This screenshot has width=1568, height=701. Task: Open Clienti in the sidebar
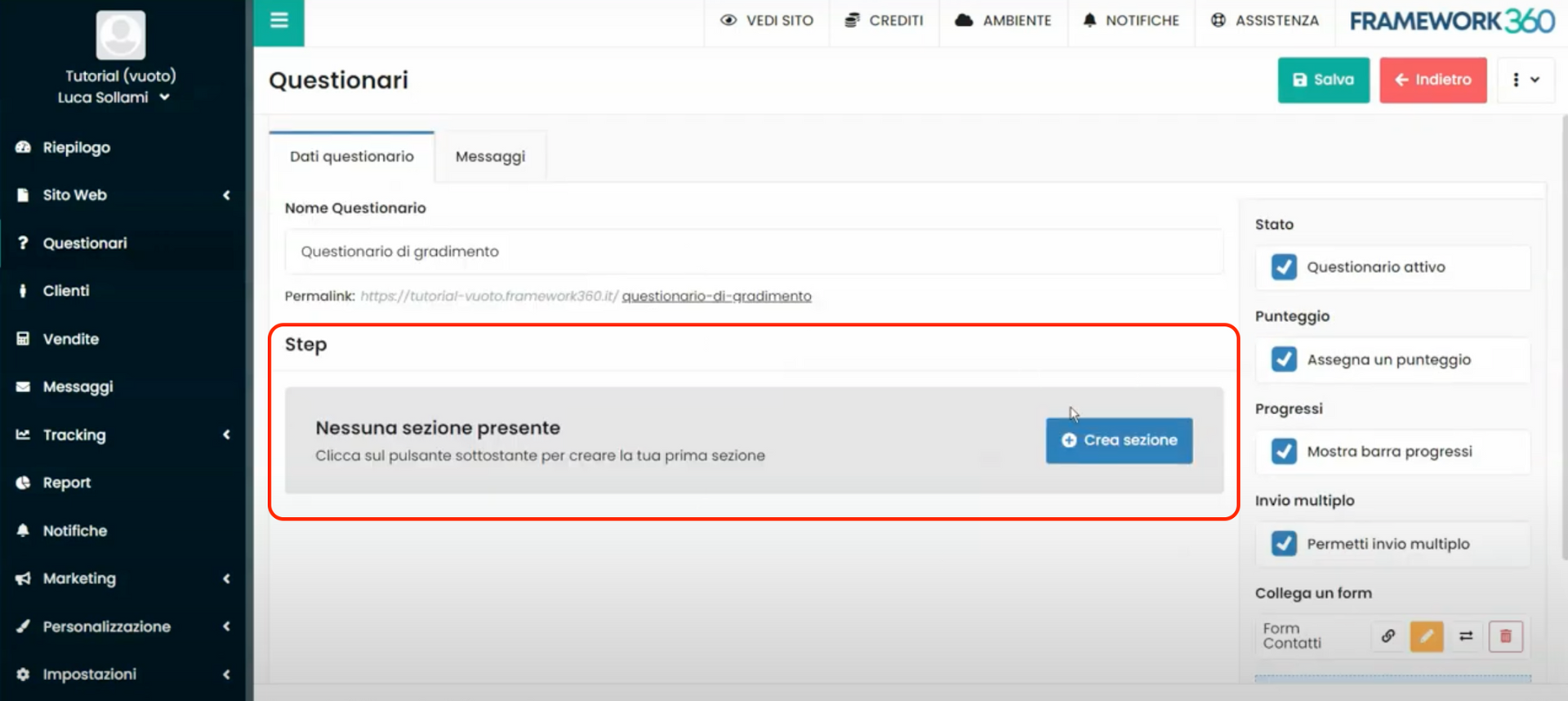pos(66,291)
